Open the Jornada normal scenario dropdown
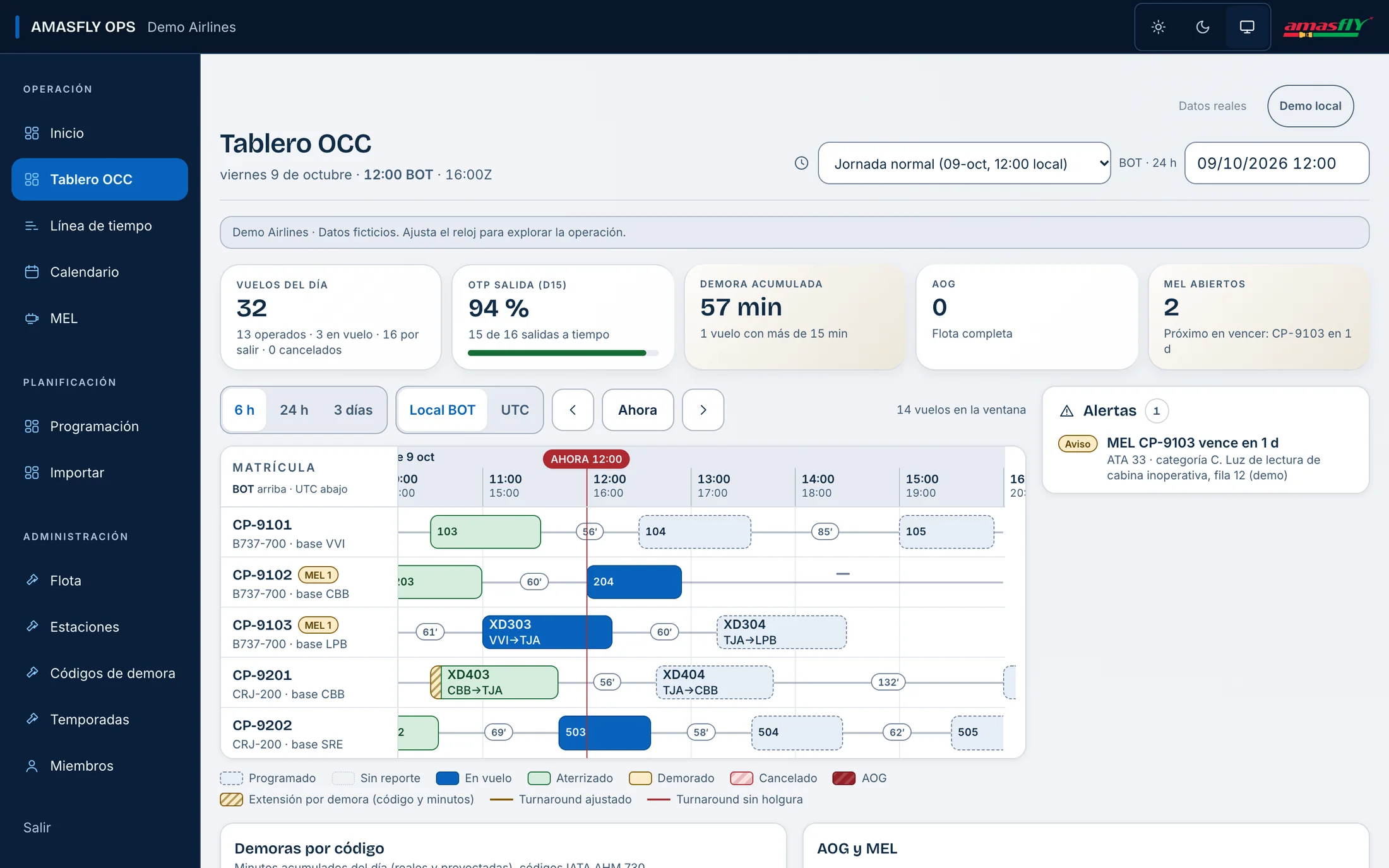 (x=964, y=163)
